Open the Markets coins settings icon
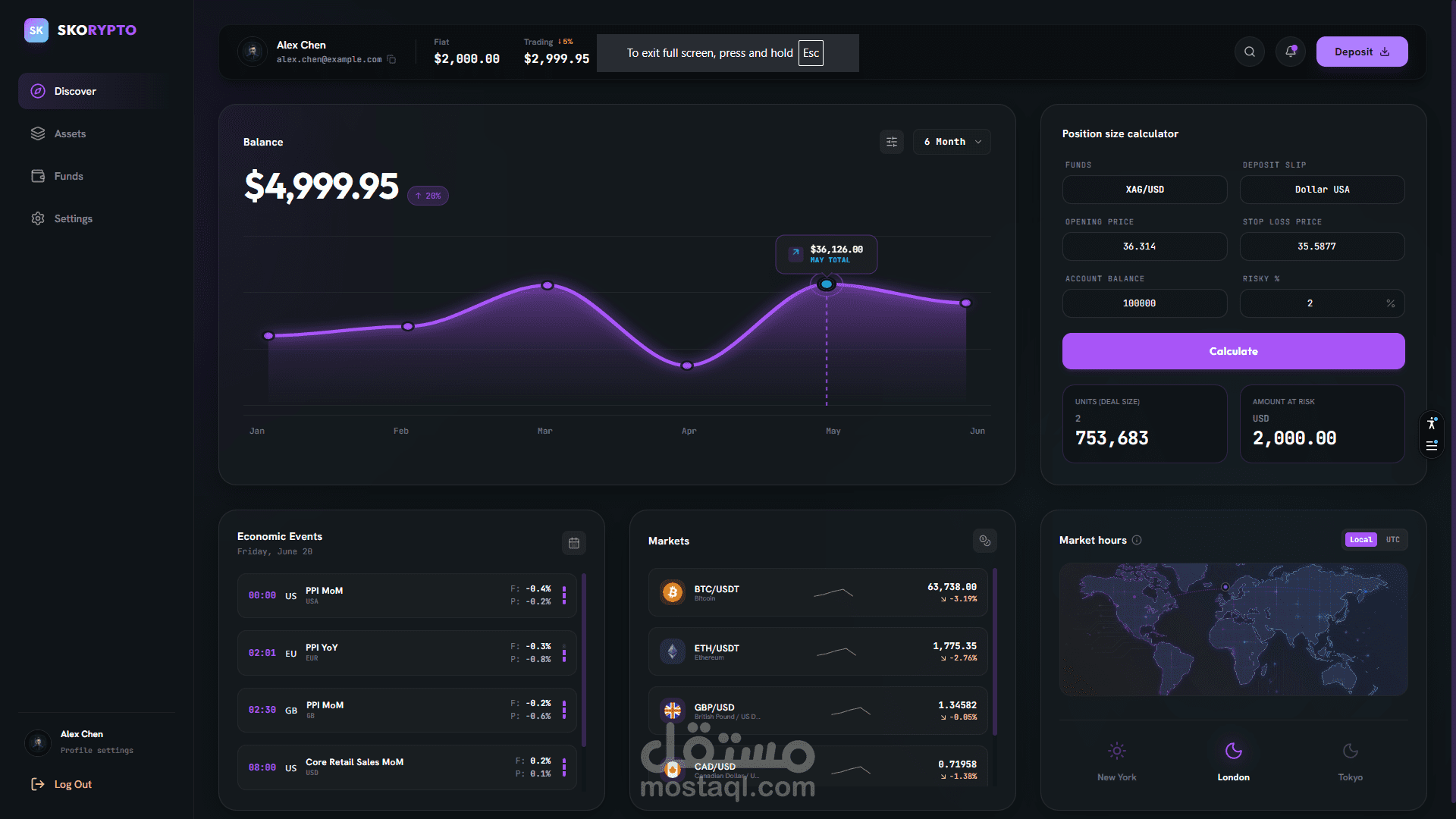Screen dimensions: 1456x819 click(985, 541)
